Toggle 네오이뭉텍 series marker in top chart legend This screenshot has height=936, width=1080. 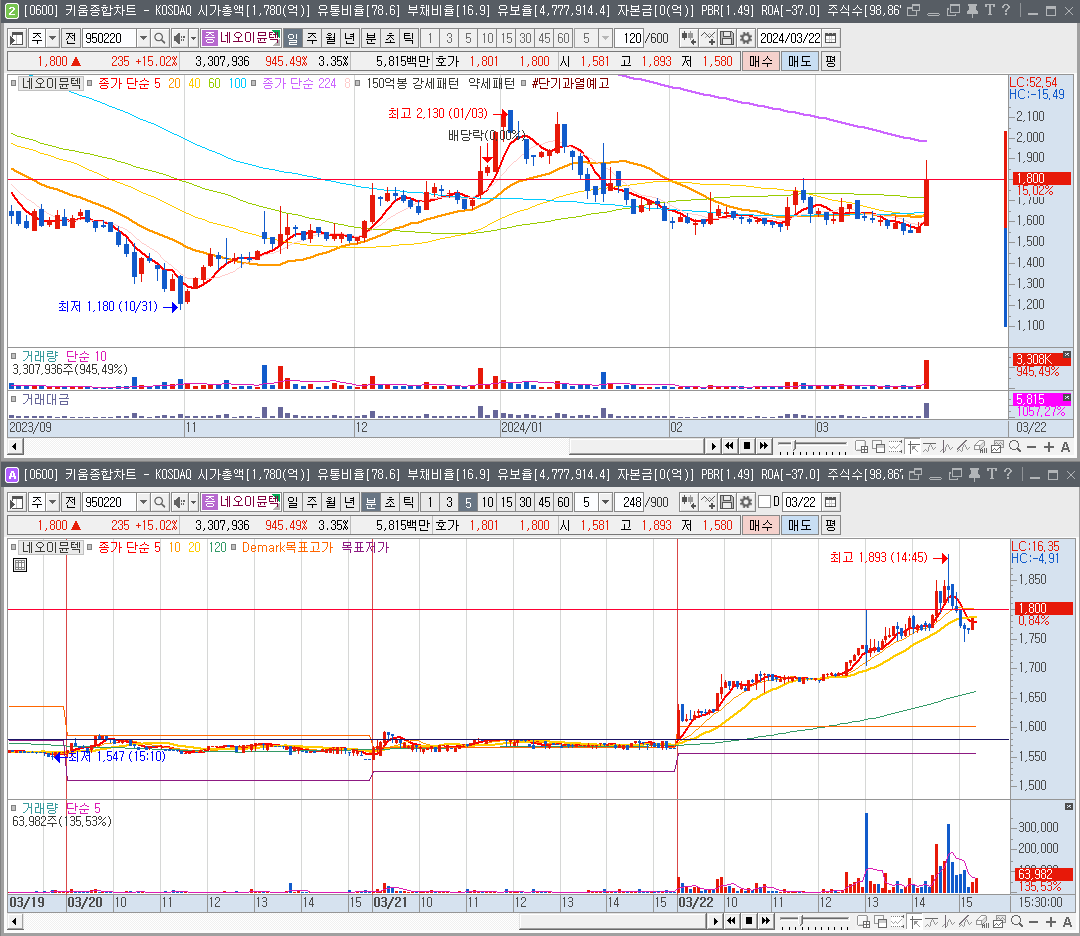point(13,83)
